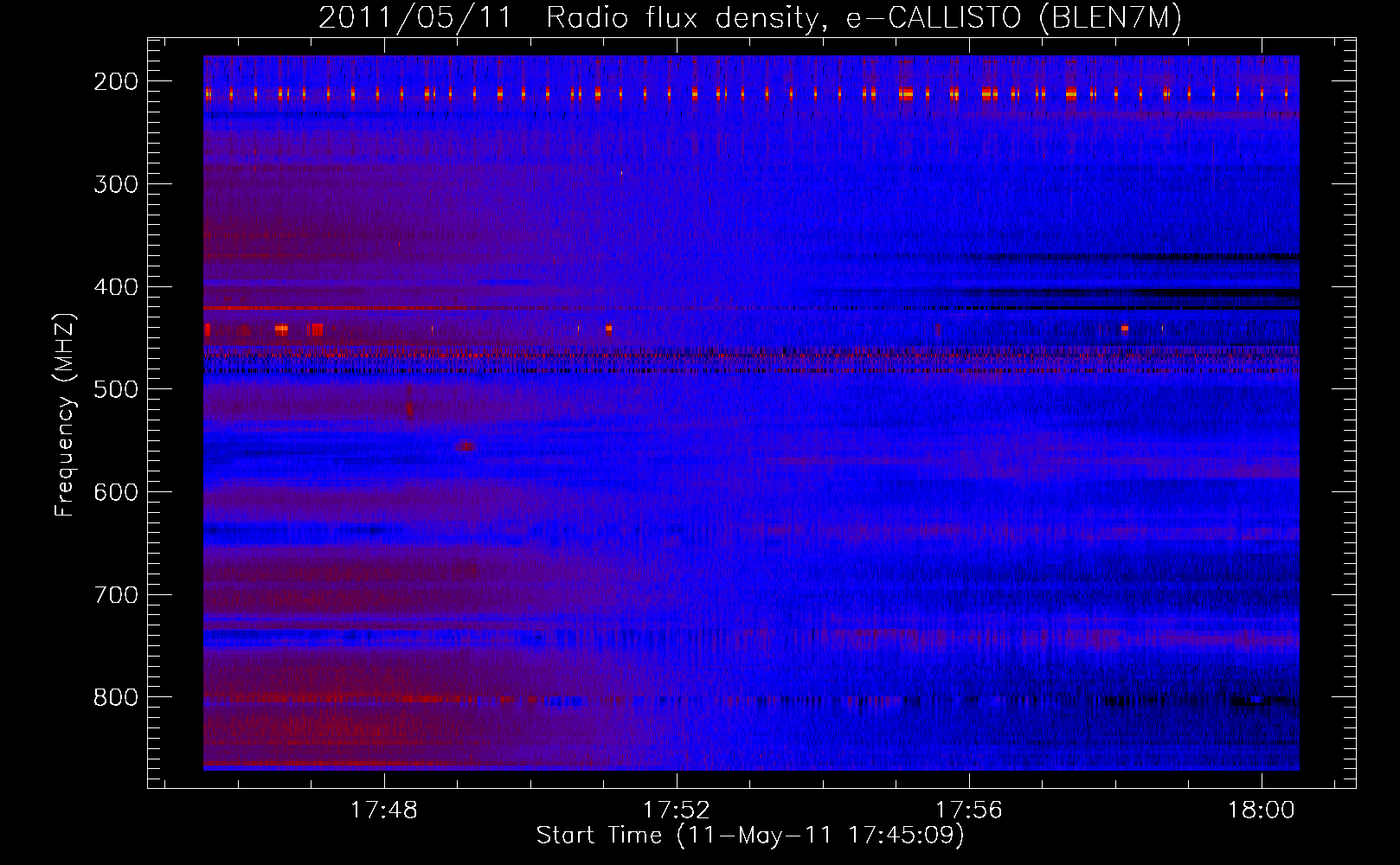This screenshot has width=1400, height=865.
Task: Click the 200 MHz tick label
Action: pyautogui.click(x=116, y=81)
